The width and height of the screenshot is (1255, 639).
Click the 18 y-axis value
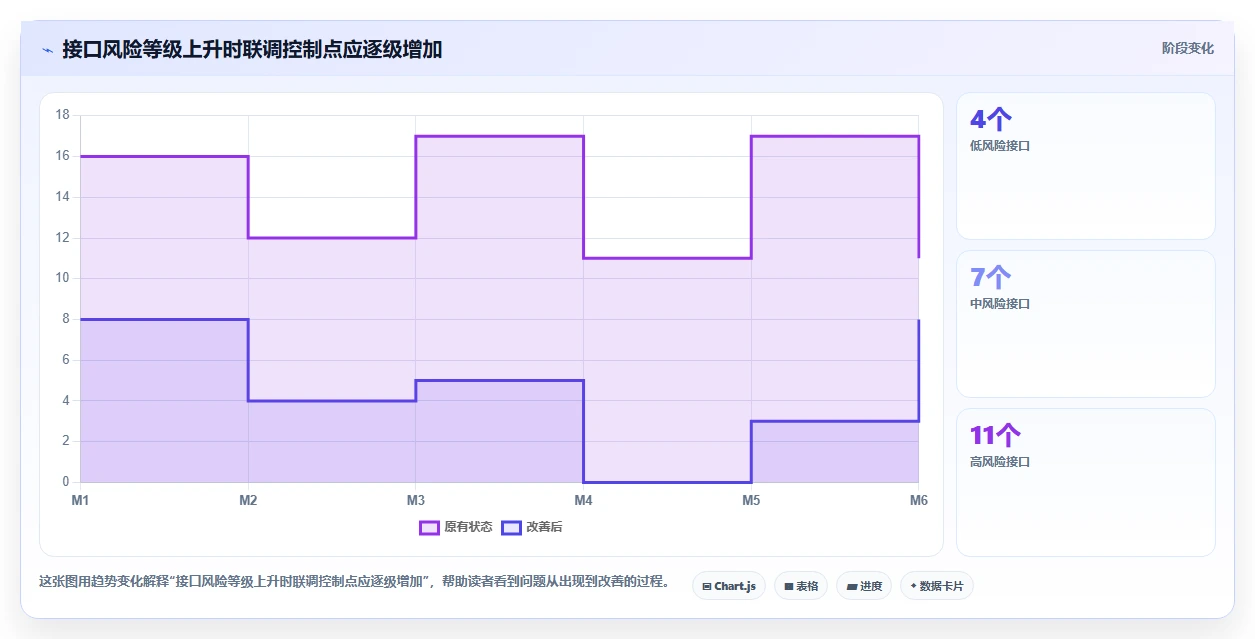pyautogui.click(x=62, y=115)
